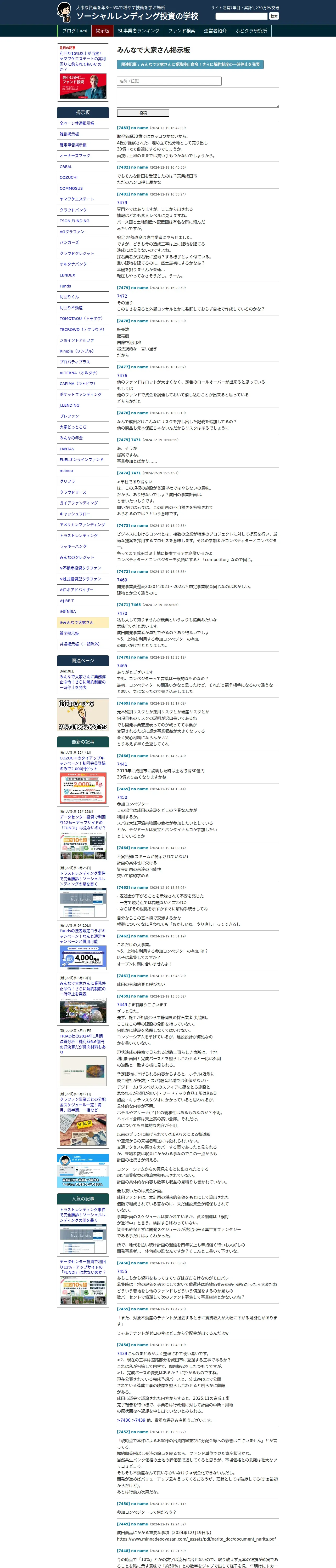Open ※J-REIT board link
This screenshot has height=1568, width=336.
click(83, 601)
